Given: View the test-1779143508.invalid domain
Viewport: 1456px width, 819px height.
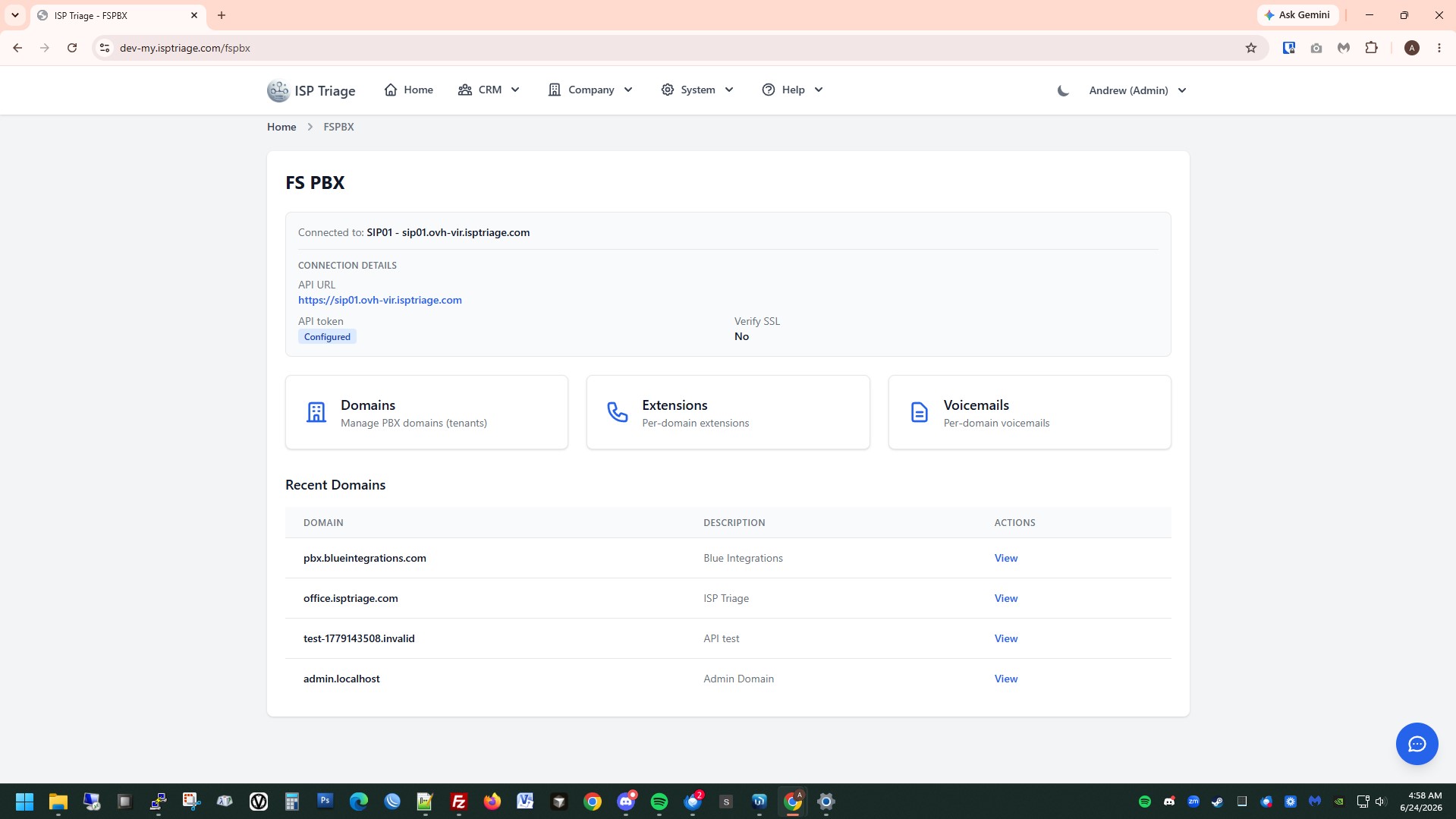Looking at the screenshot, I should [1006, 638].
